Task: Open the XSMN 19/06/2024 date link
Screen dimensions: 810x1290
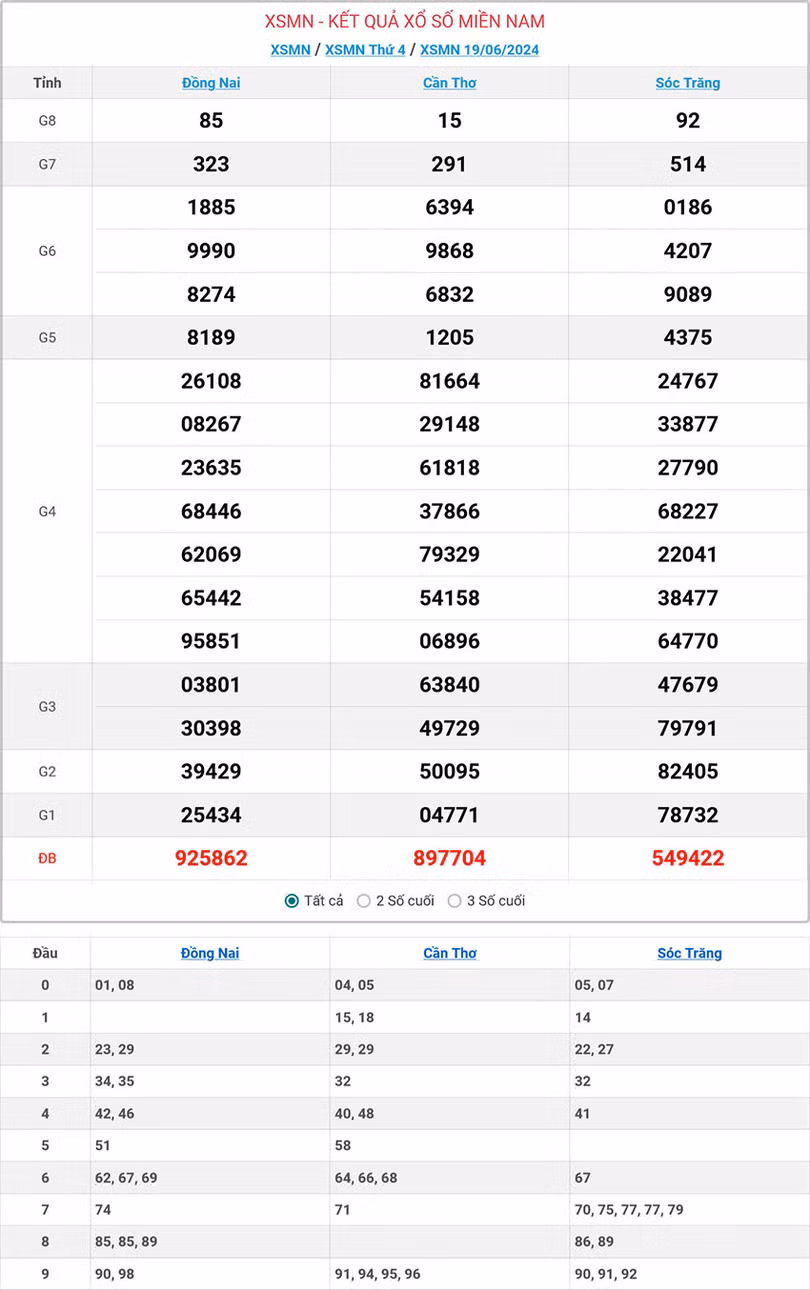Action: tap(479, 50)
